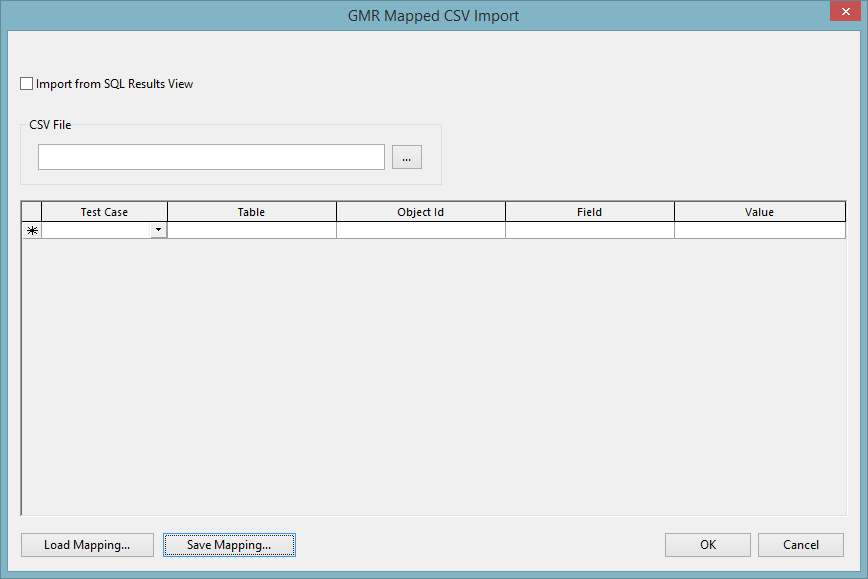The height and width of the screenshot is (579, 868).
Task: Click the red close icon on the title bar
Action: click(x=846, y=11)
